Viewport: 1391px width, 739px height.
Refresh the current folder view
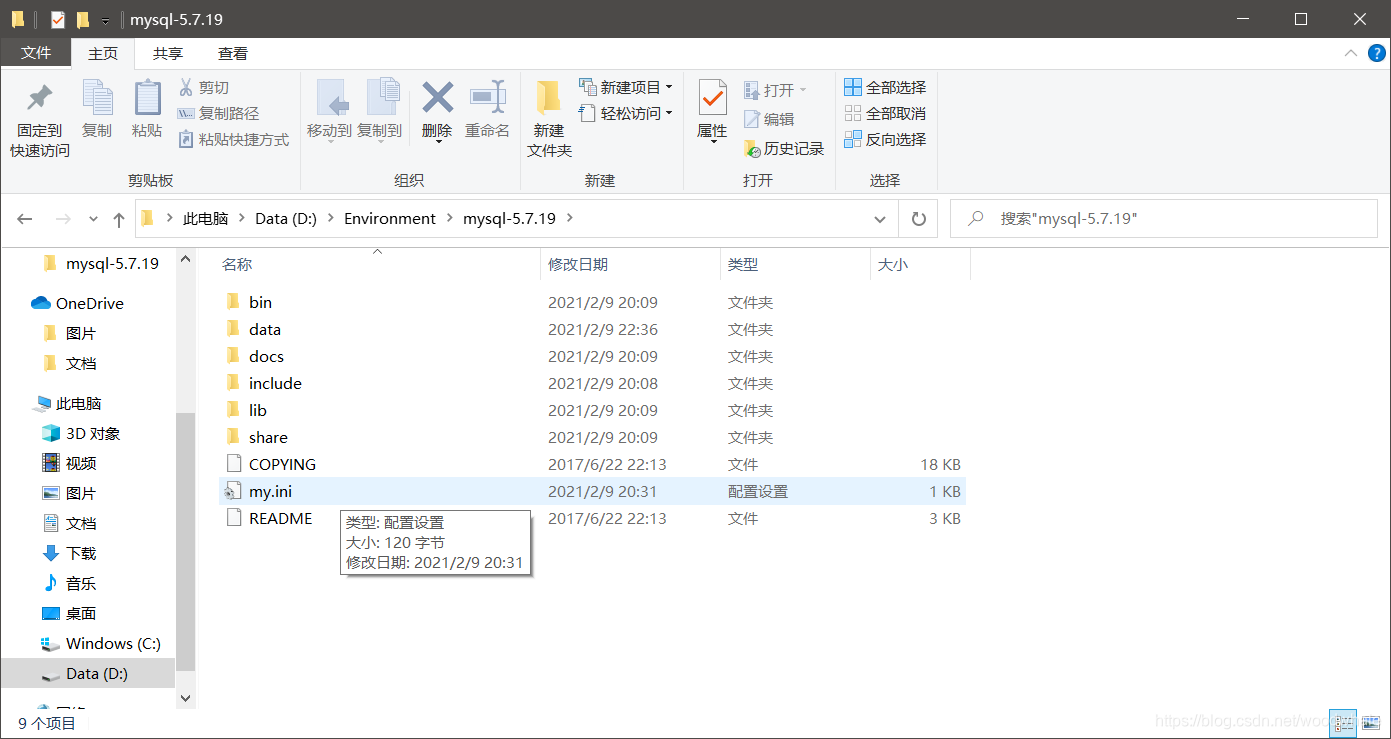pyautogui.click(x=918, y=219)
